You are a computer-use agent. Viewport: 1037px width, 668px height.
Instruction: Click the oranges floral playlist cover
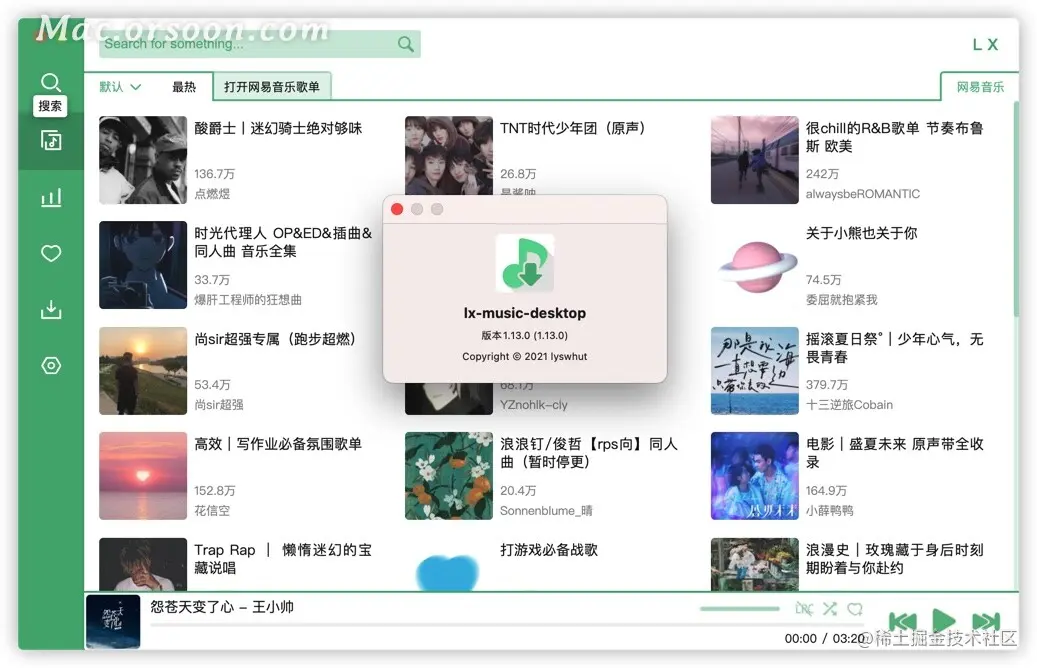click(448, 476)
